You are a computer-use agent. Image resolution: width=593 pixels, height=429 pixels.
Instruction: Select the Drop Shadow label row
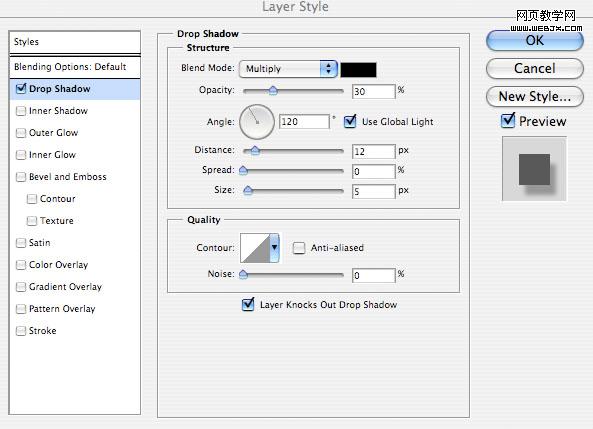tap(75, 89)
